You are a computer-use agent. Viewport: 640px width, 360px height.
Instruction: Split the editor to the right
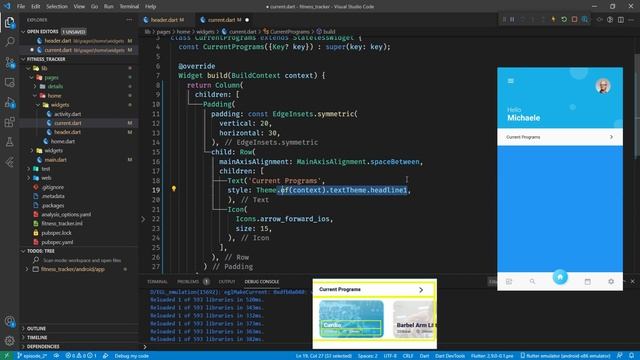pyautogui.click(x=621, y=20)
